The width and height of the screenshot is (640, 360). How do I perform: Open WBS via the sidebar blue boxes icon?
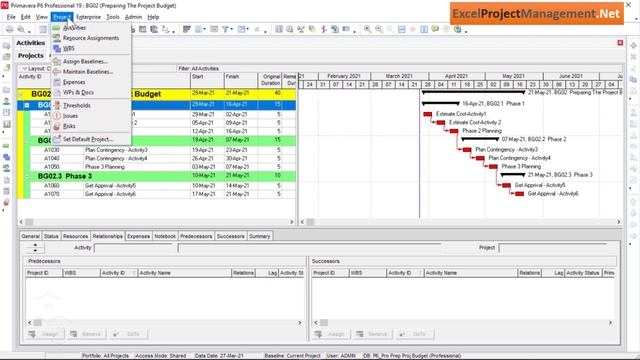6,157
